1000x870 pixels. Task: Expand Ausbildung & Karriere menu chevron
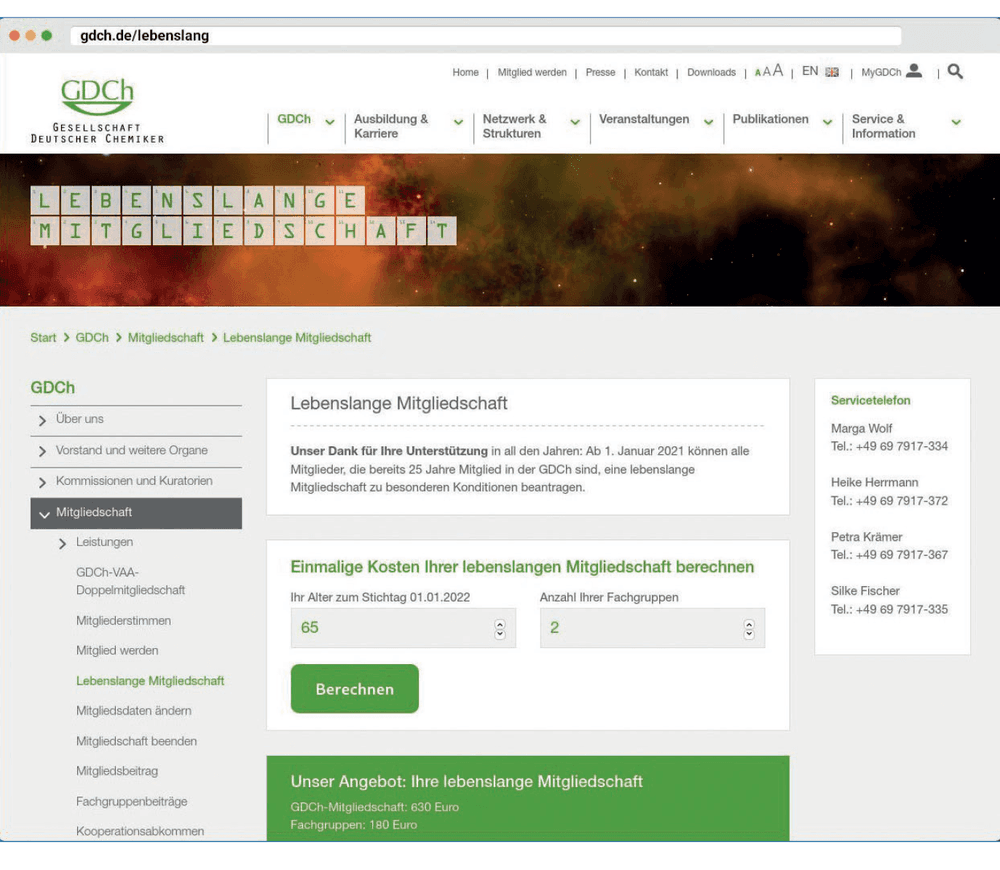coord(458,122)
